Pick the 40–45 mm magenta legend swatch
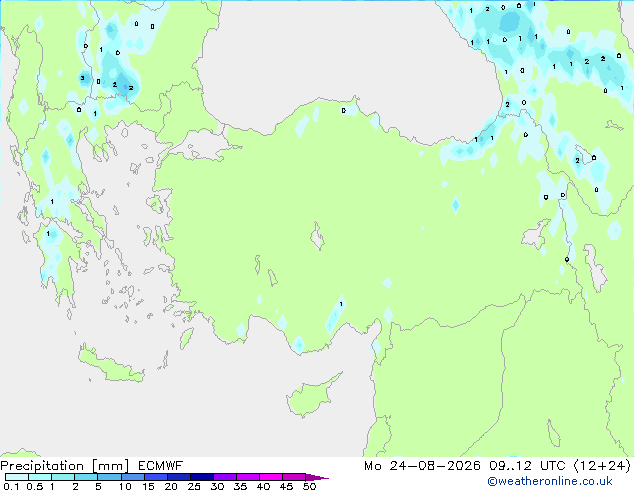 271,477
